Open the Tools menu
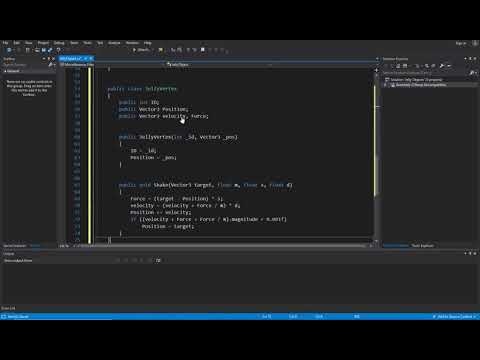Viewport: 480px width, 360px height. (87, 43)
